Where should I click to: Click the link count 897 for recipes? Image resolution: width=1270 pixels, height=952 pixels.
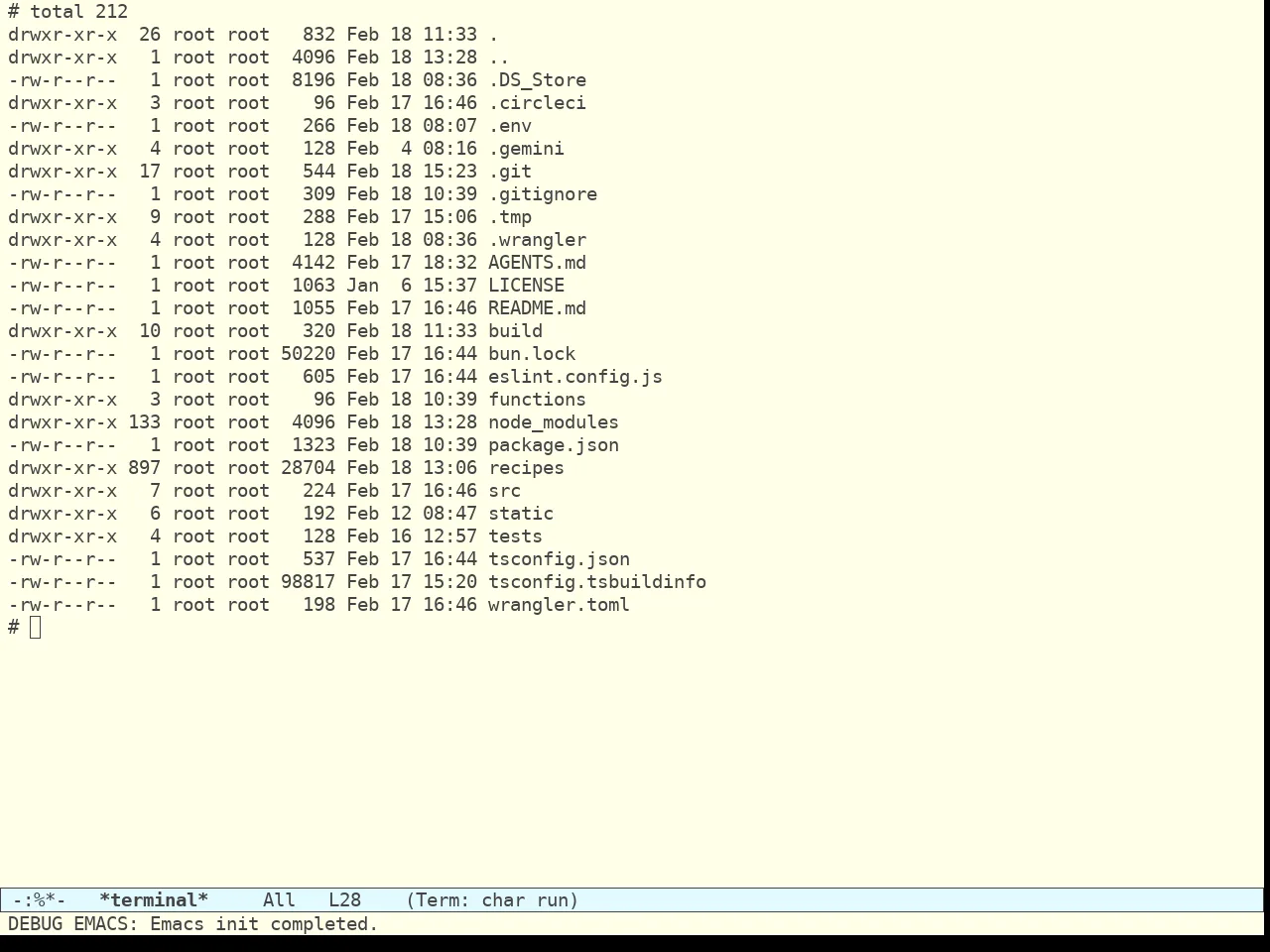point(144,468)
